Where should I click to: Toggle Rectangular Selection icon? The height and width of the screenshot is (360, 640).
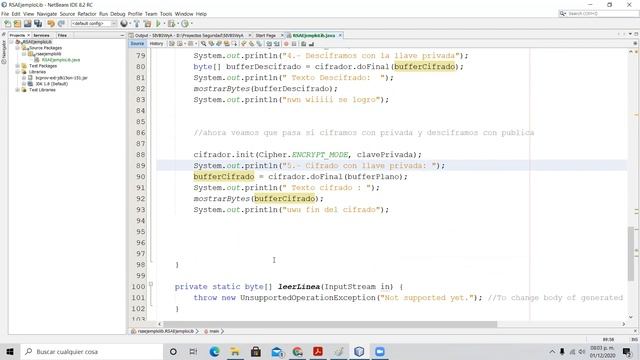[x=234, y=44]
